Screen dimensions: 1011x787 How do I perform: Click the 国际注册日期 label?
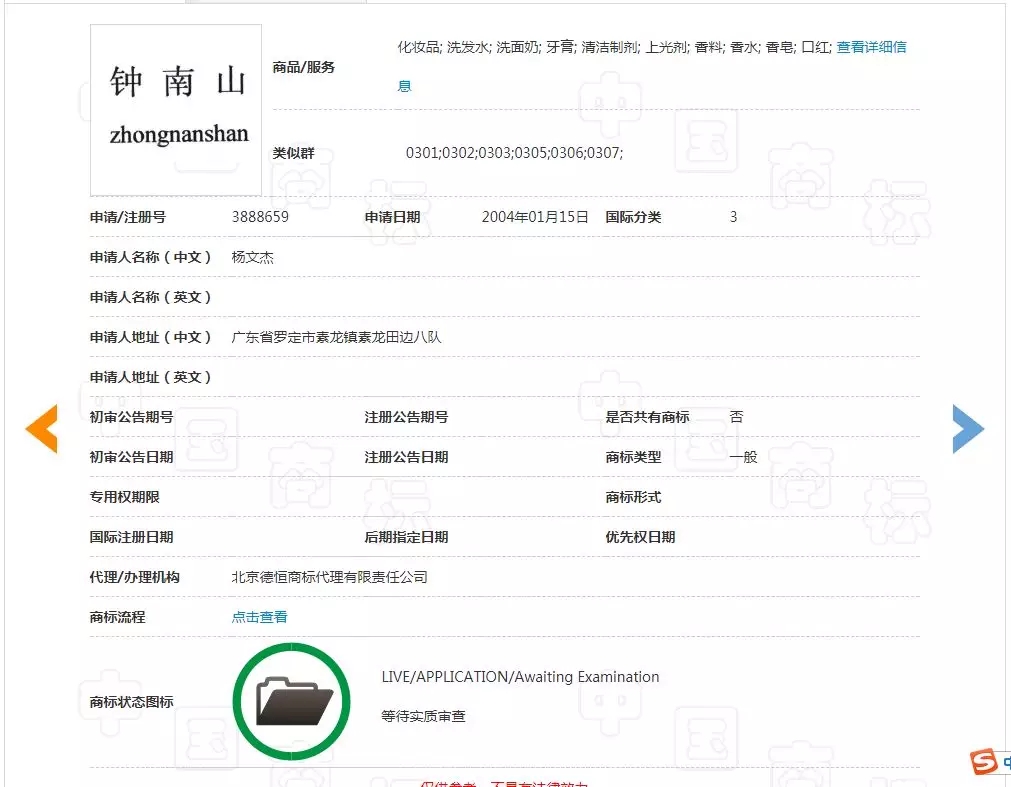[x=132, y=537]
